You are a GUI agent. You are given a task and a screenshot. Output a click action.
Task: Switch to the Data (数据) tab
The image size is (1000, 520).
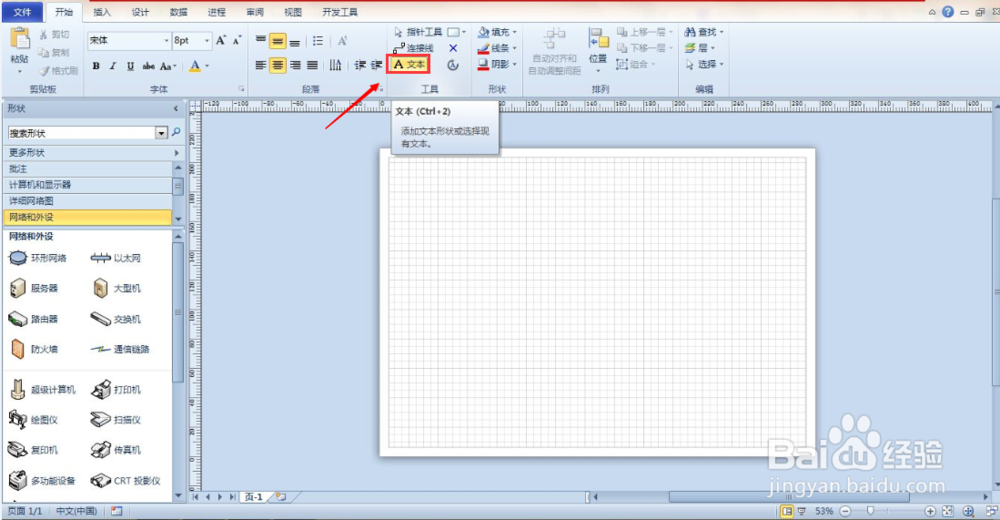[179, 12]
